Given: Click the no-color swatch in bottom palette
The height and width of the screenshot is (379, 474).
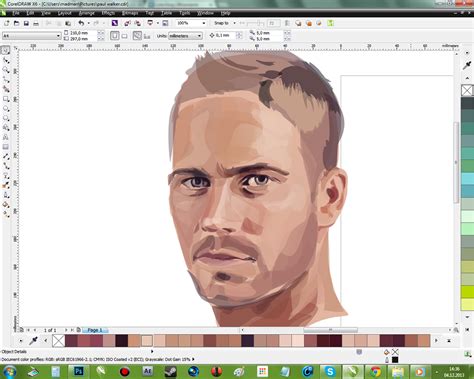Looking at the screenshot, I should (58, 341).
